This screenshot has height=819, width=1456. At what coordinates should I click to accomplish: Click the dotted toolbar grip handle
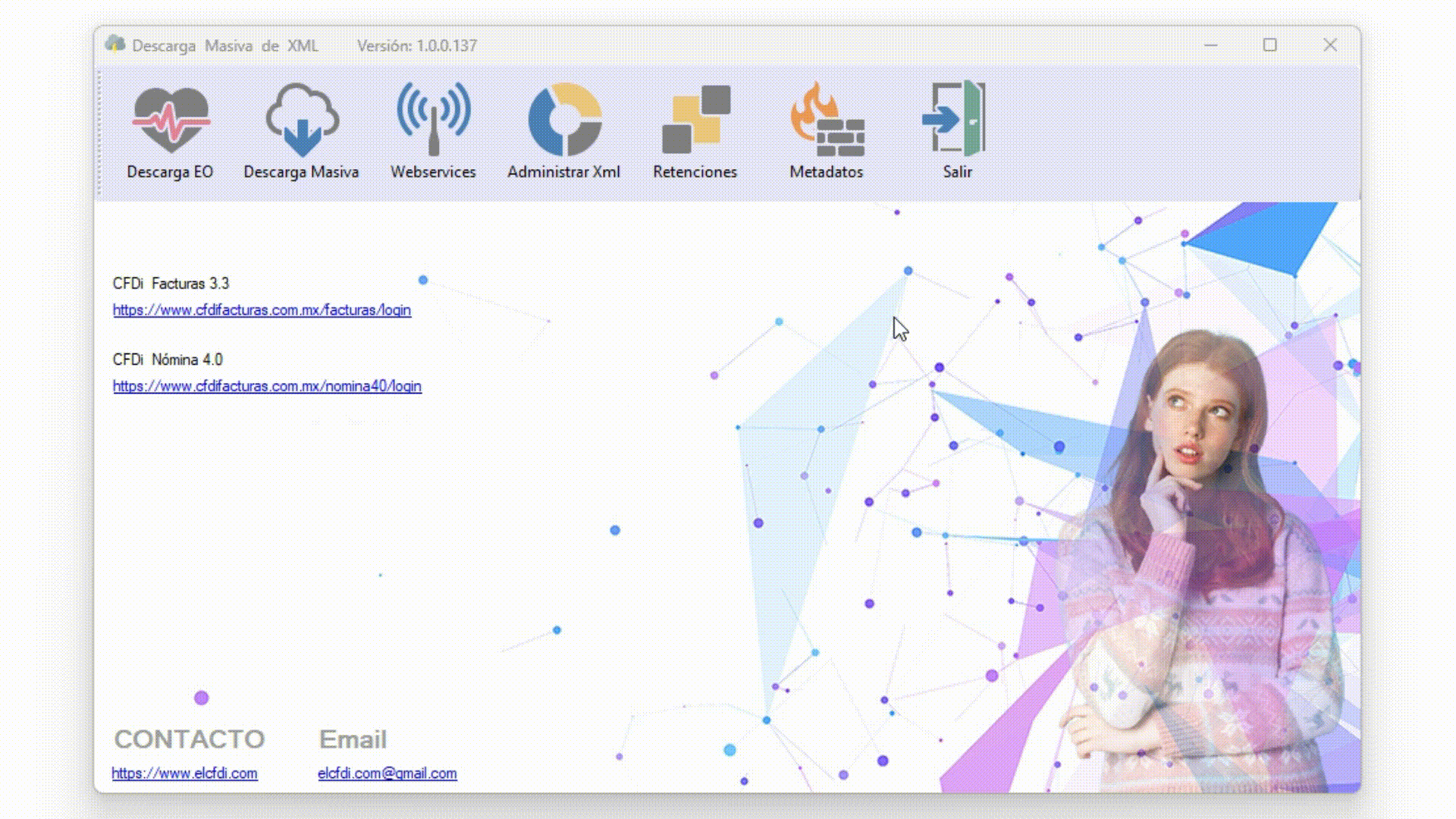point(99,133)
